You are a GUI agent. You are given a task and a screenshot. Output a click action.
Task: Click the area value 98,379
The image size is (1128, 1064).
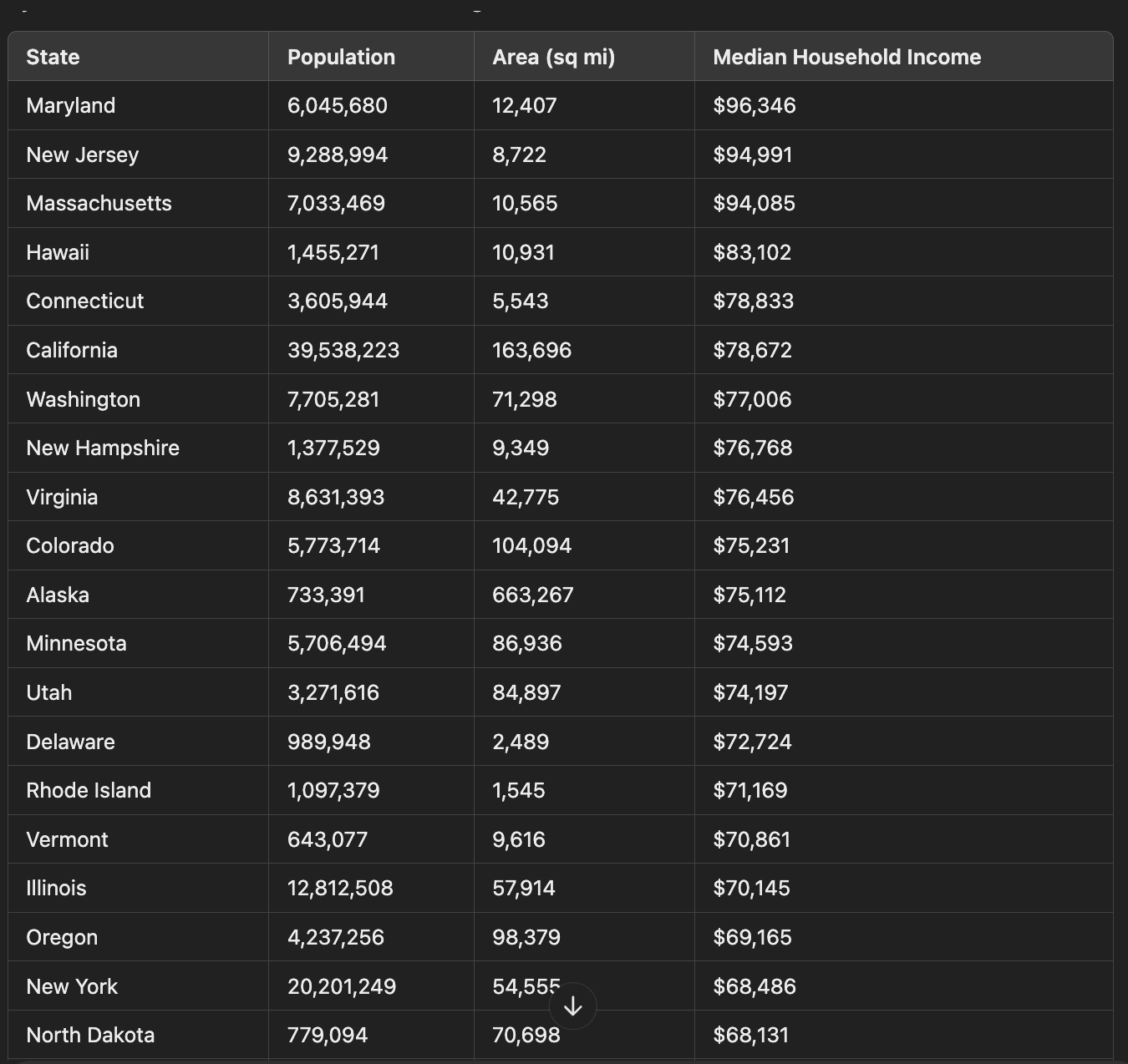tap(526, 937)
